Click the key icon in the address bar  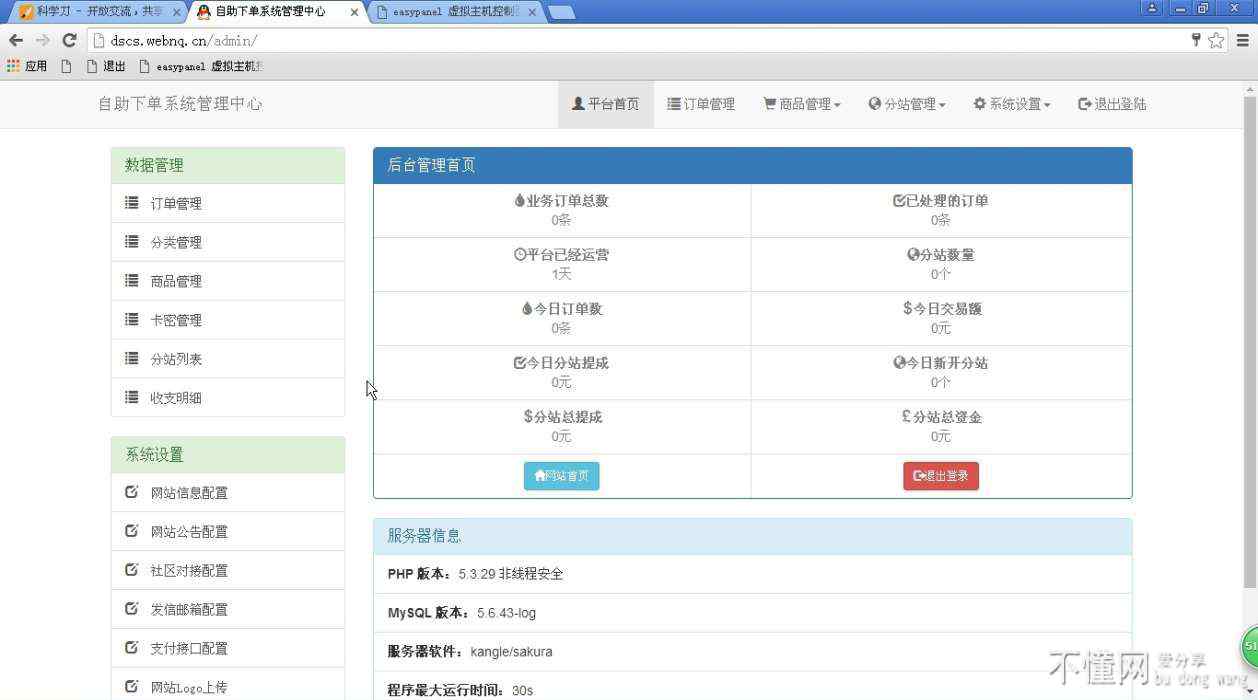click(x=1195, y=40)
